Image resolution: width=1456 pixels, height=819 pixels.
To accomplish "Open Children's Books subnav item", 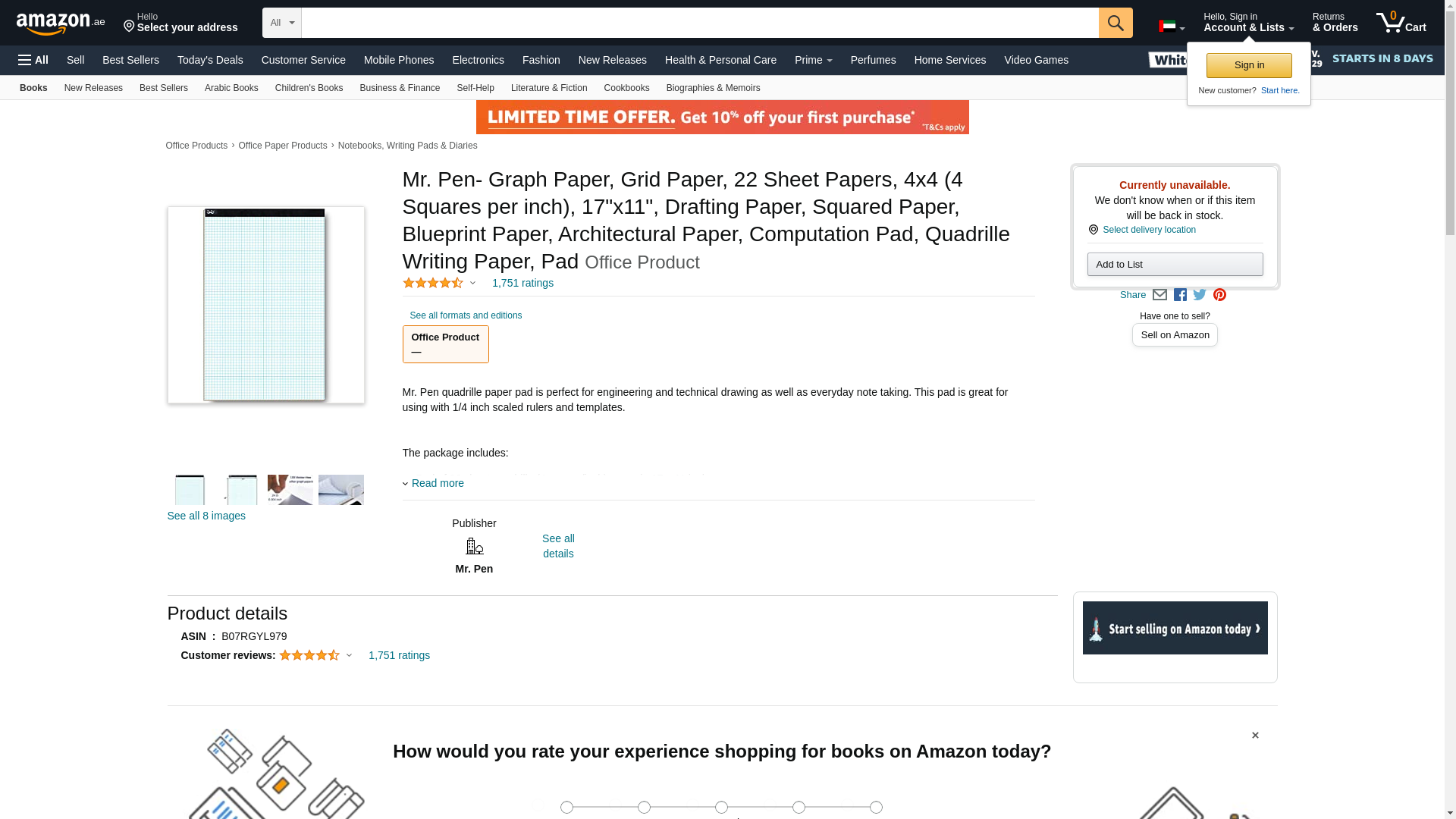I will coord(309,88).
